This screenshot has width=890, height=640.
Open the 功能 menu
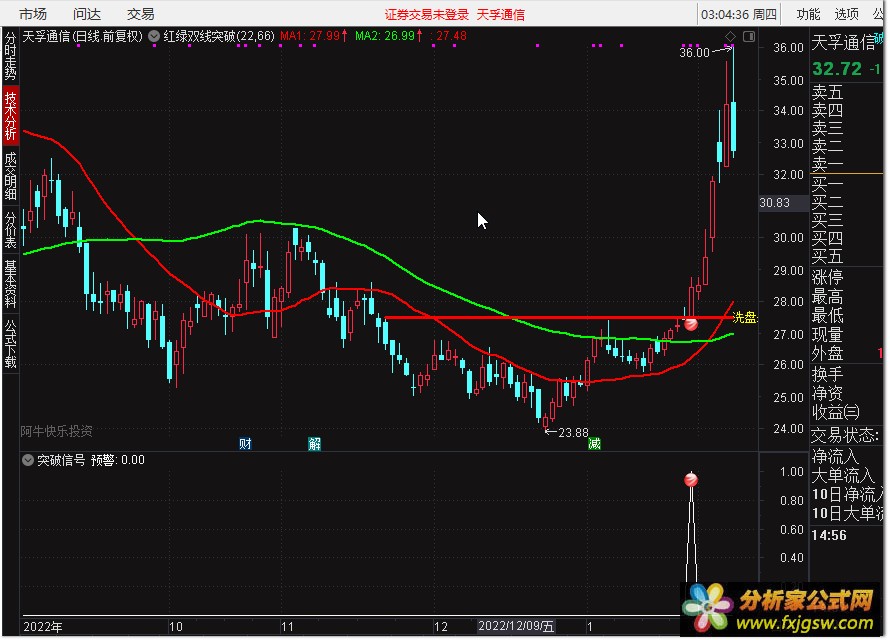pyautogui.click(x=808, y=14)
